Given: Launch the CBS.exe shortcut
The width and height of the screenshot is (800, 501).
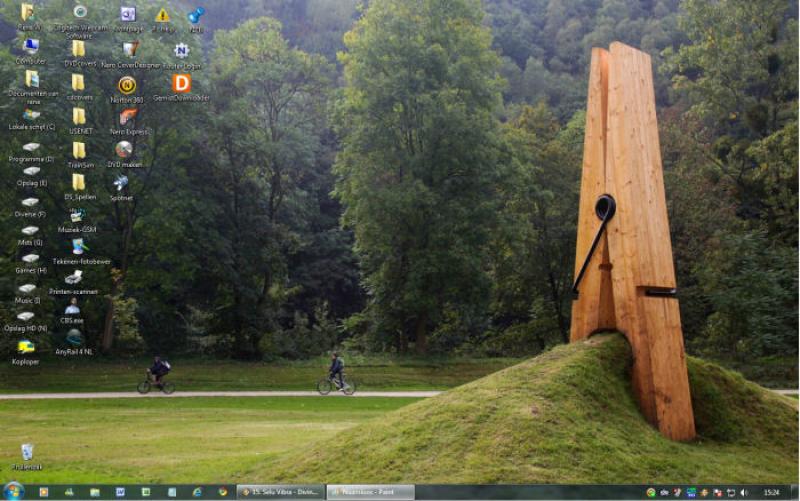Looking at the screenshot, I should [72, 306].
